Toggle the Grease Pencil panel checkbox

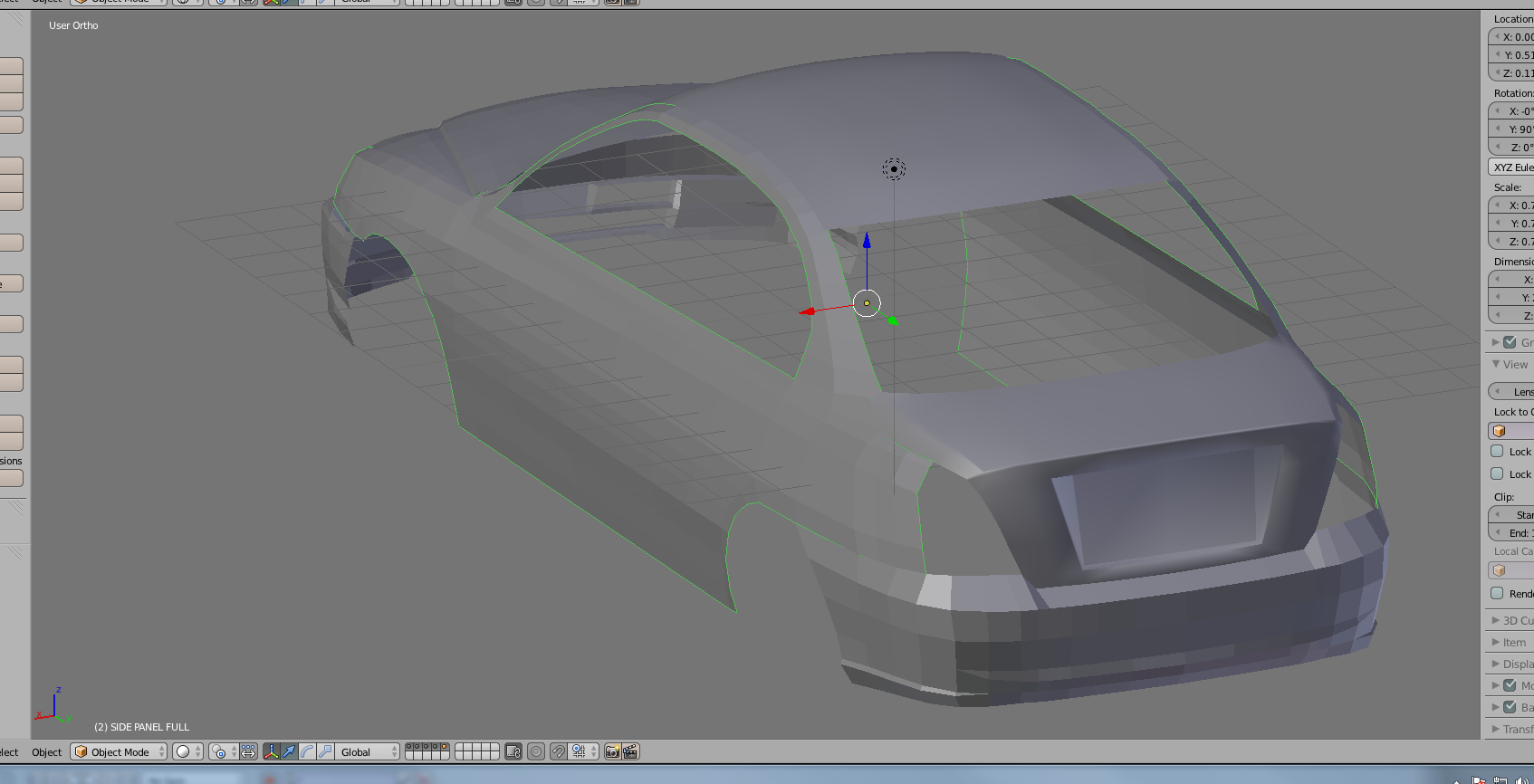pos(1510,342)
